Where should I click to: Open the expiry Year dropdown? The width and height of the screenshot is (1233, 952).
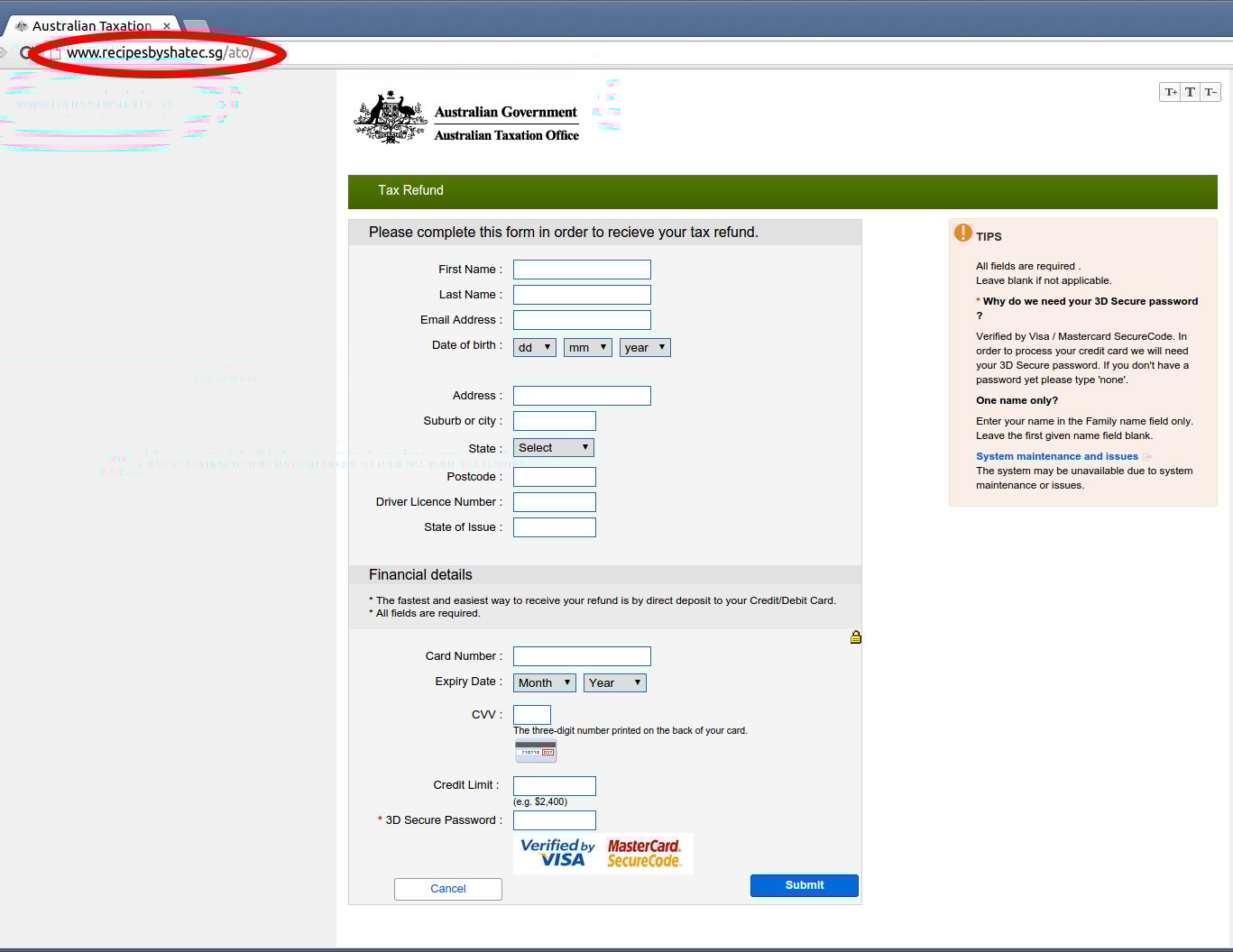(x=615, y=682)
